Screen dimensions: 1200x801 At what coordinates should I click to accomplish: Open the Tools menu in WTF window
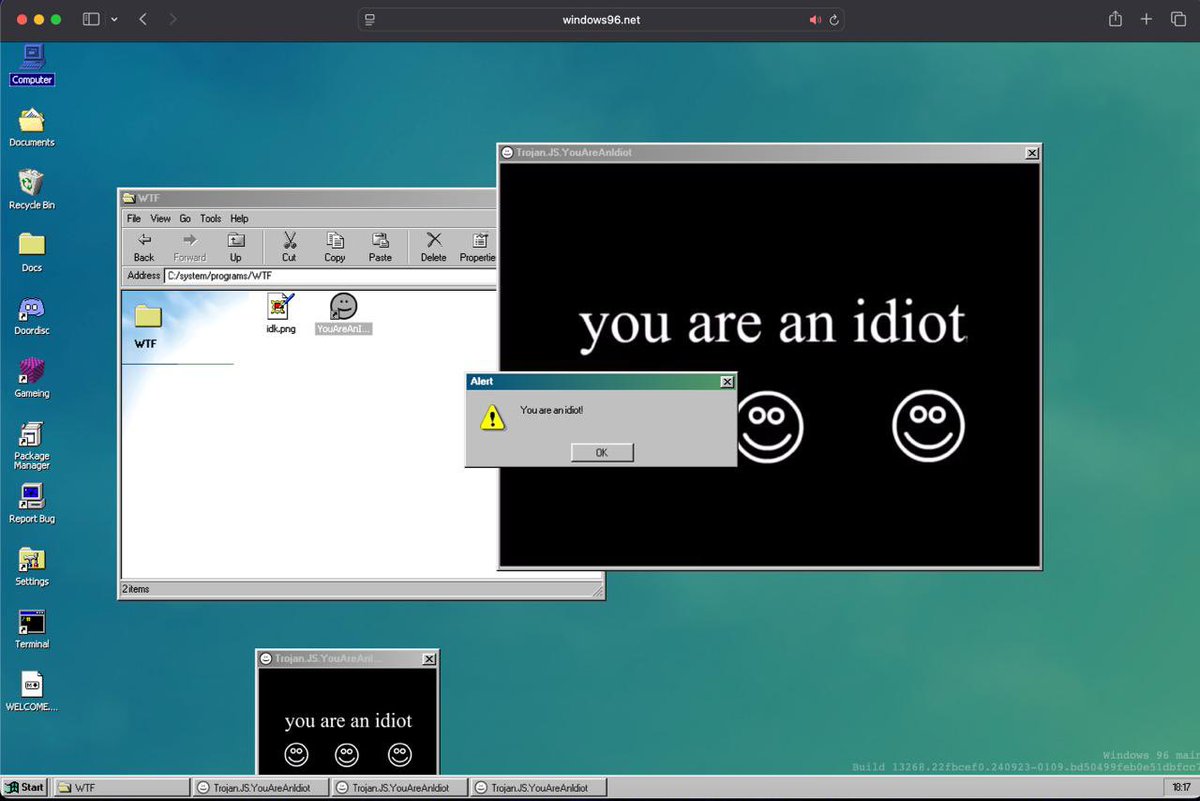click(x=210, y=218)
